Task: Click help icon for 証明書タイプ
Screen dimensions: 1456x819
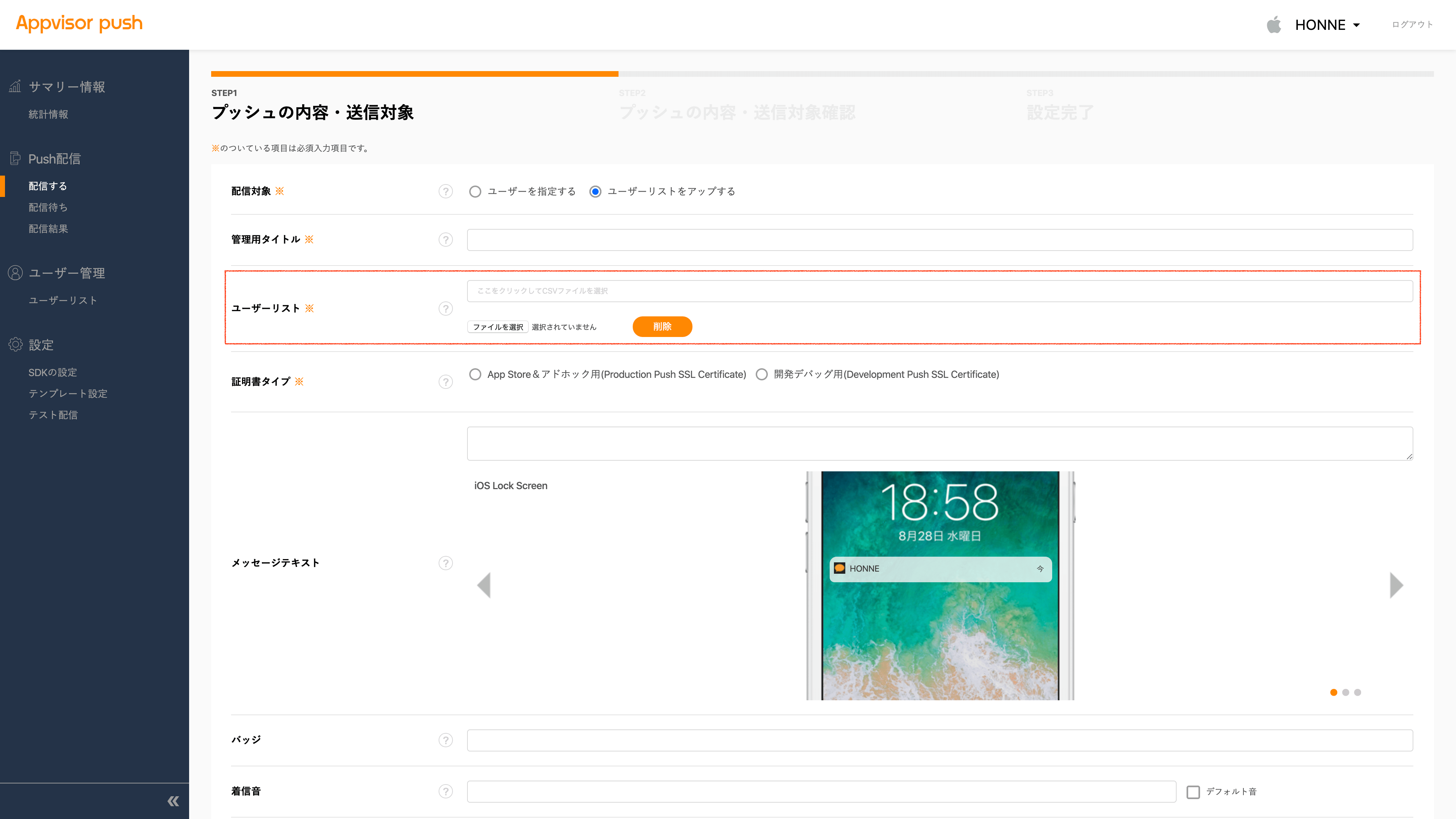Action: (x=445, y=382)
